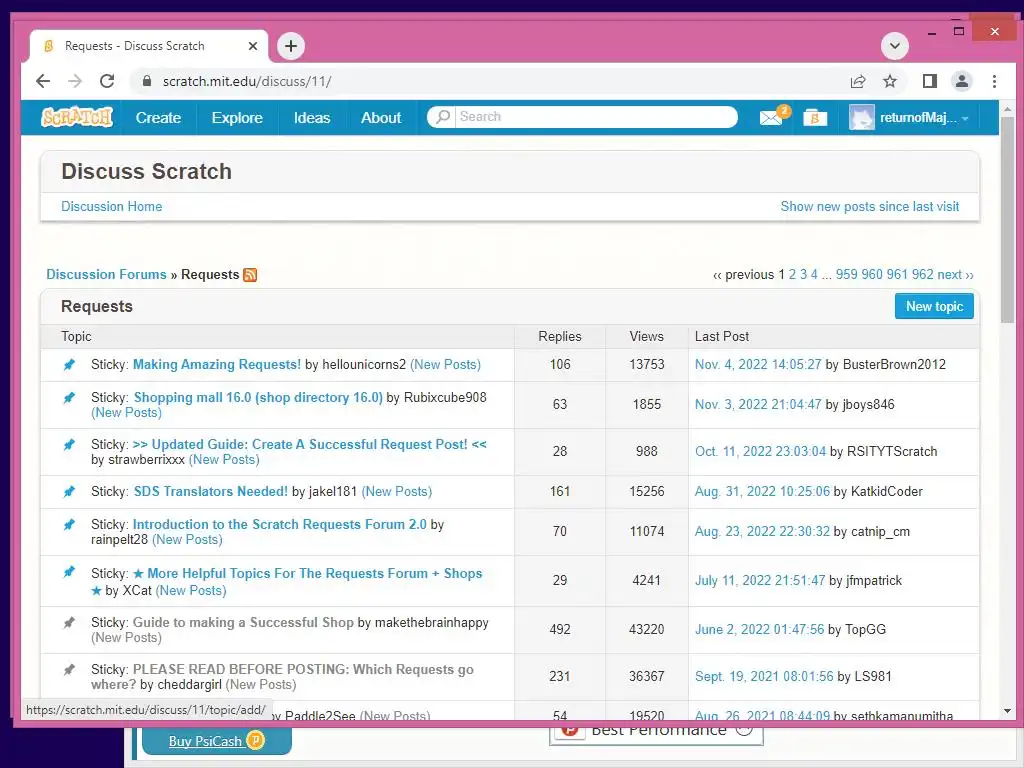Click pin icon of Introduction to Scratch Requests Forum
The height and width of the screenshot is (768, 1024).
point(69,524)
